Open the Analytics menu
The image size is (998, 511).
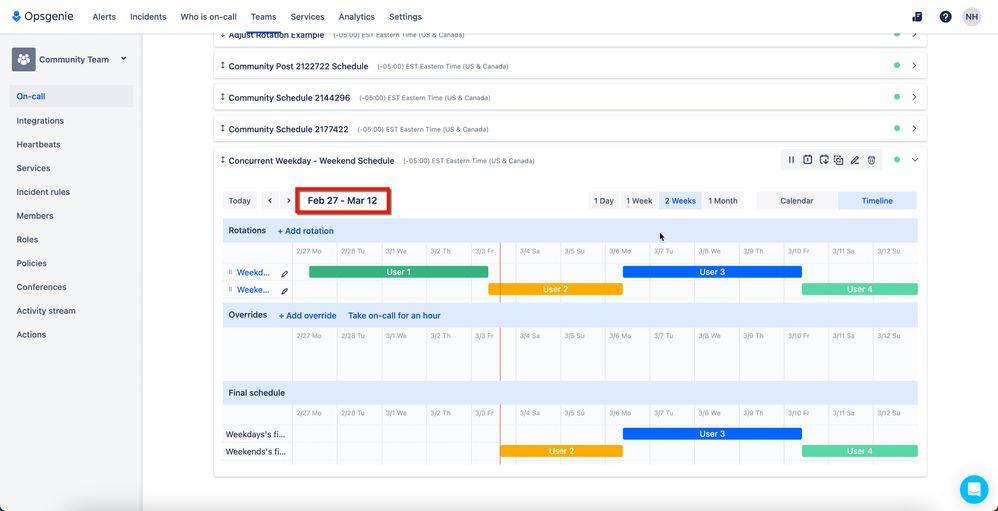pos(356,17)
